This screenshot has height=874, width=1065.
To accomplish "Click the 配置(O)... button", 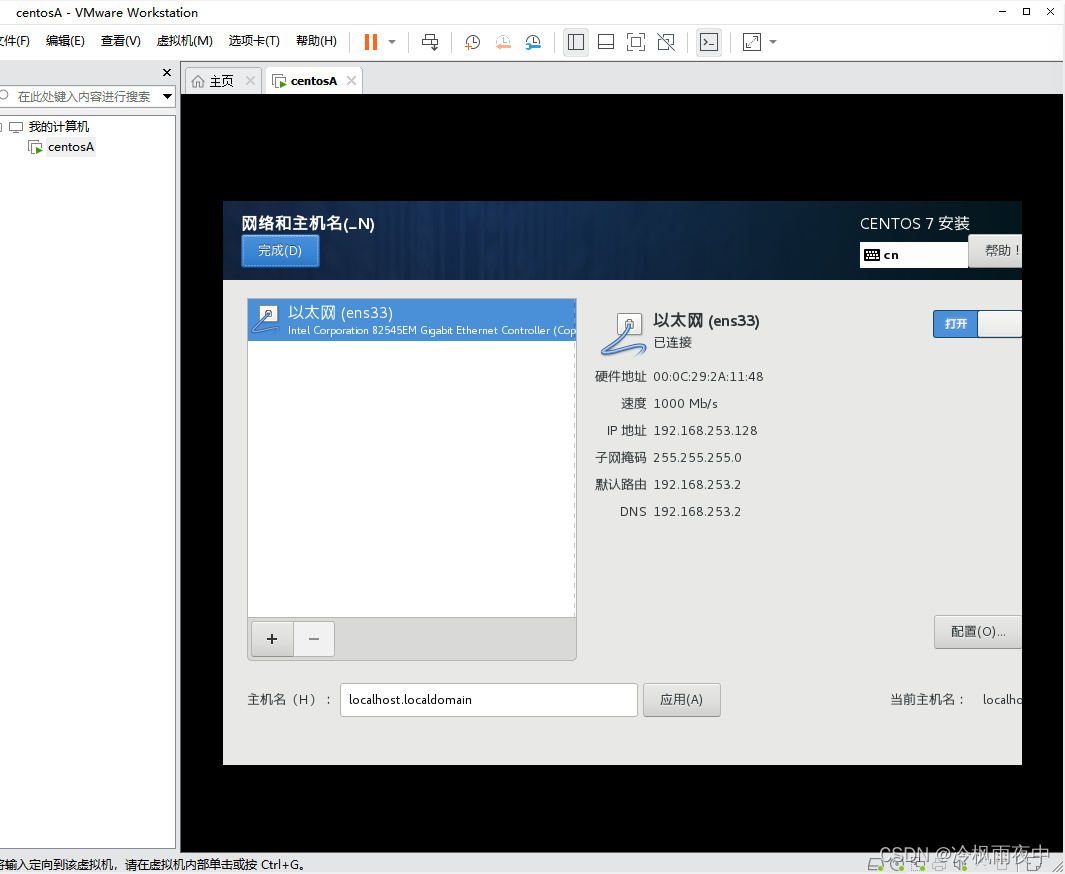I will pyautogui.click(x=977, y=632).
